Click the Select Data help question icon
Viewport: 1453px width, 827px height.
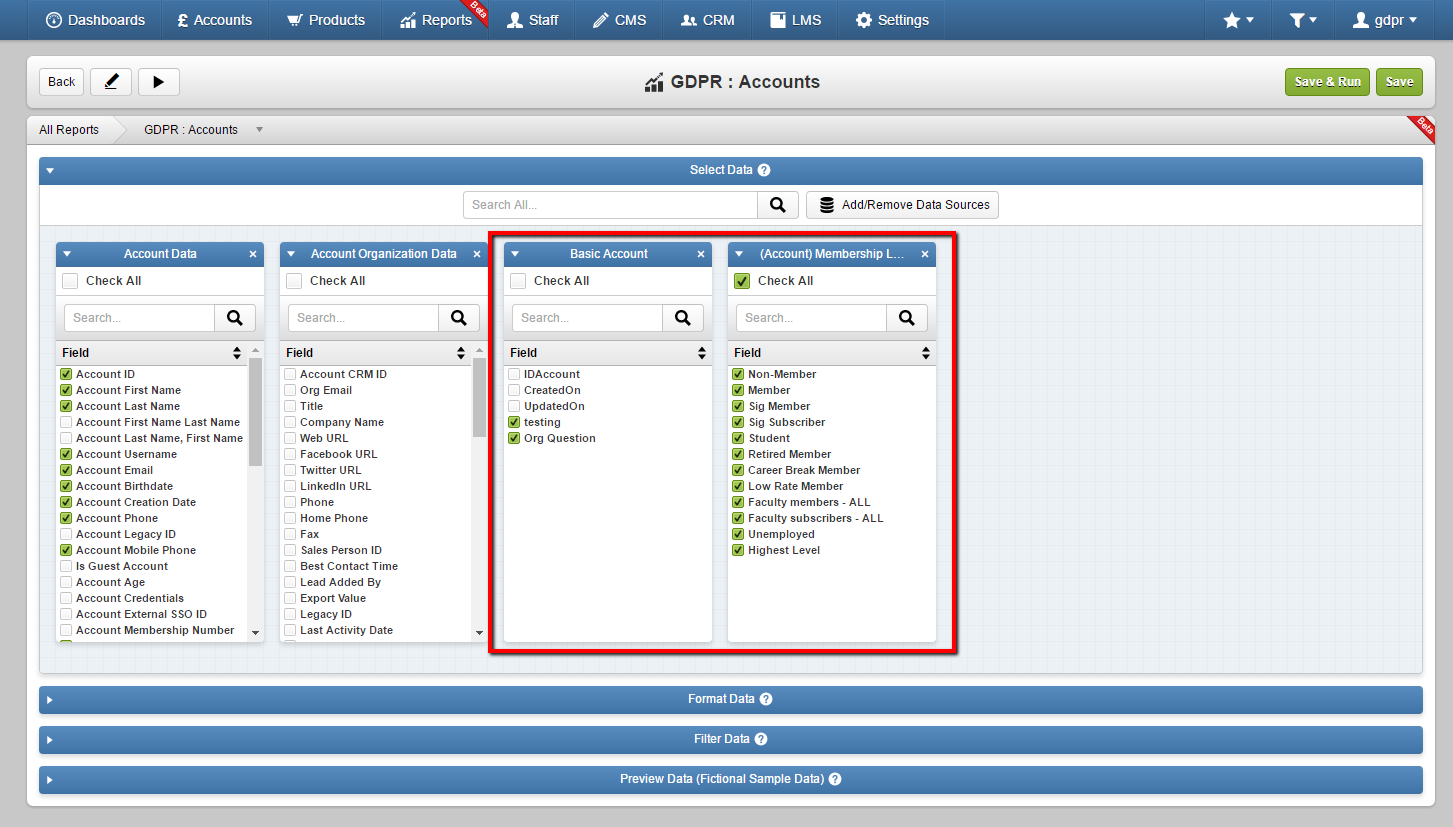(764, 170)
